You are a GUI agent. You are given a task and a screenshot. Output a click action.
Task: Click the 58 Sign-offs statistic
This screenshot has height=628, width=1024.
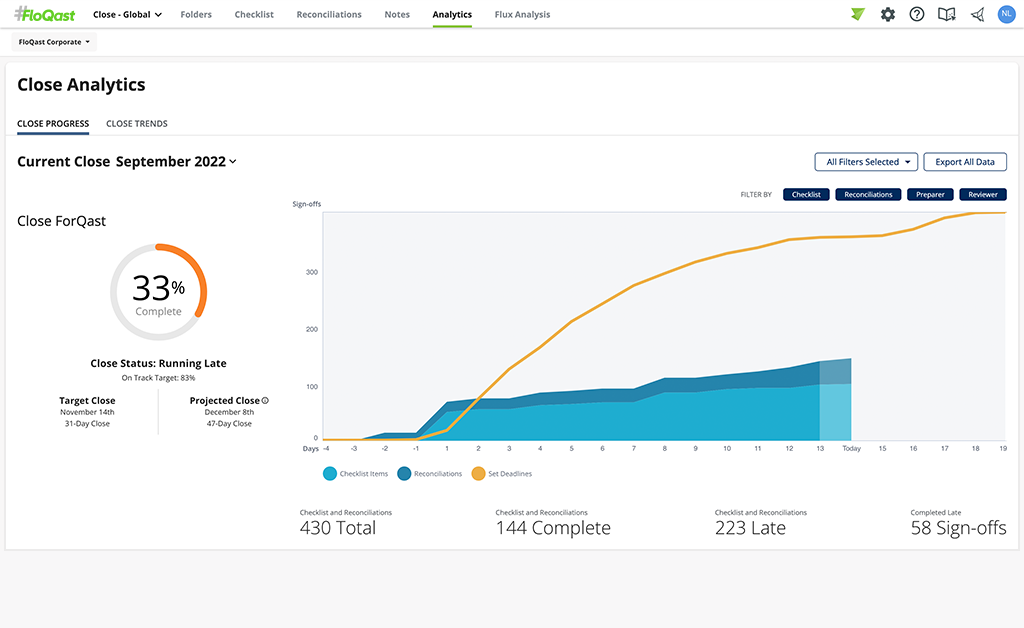point(959,527)
